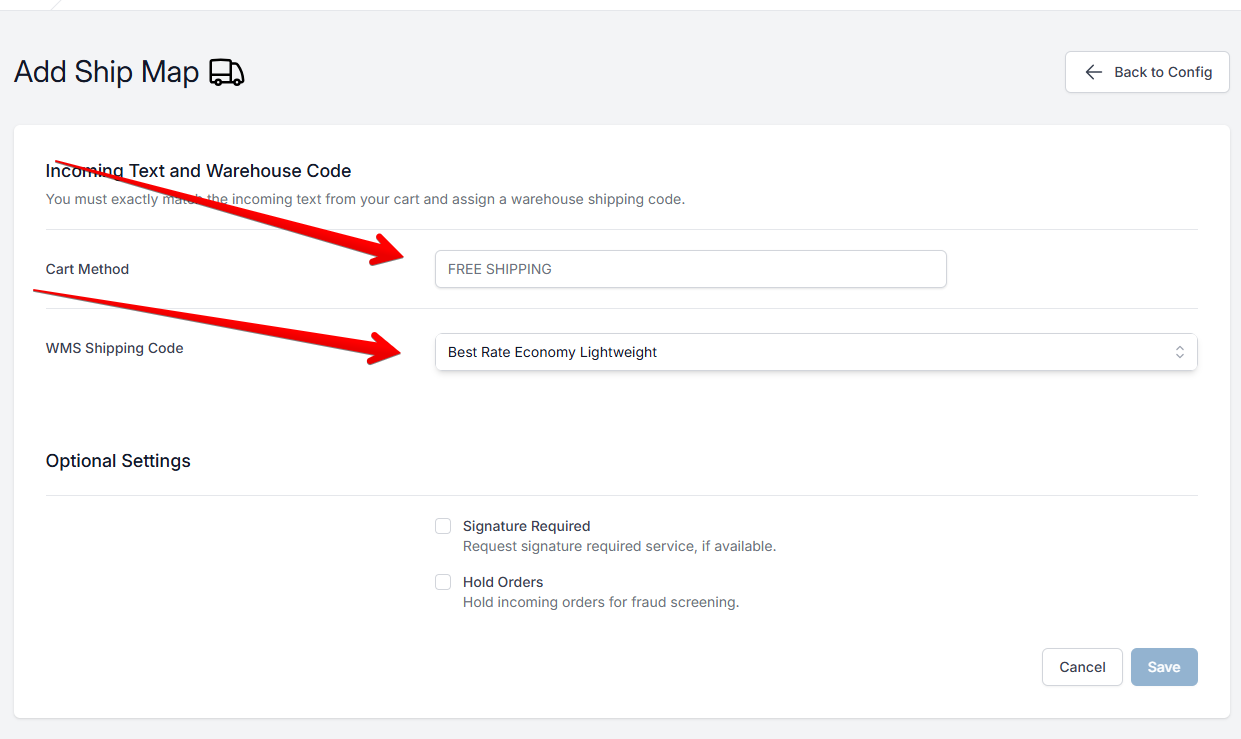1241x739 pixels.
Task: Click the signature service description text
Action: 619,546
